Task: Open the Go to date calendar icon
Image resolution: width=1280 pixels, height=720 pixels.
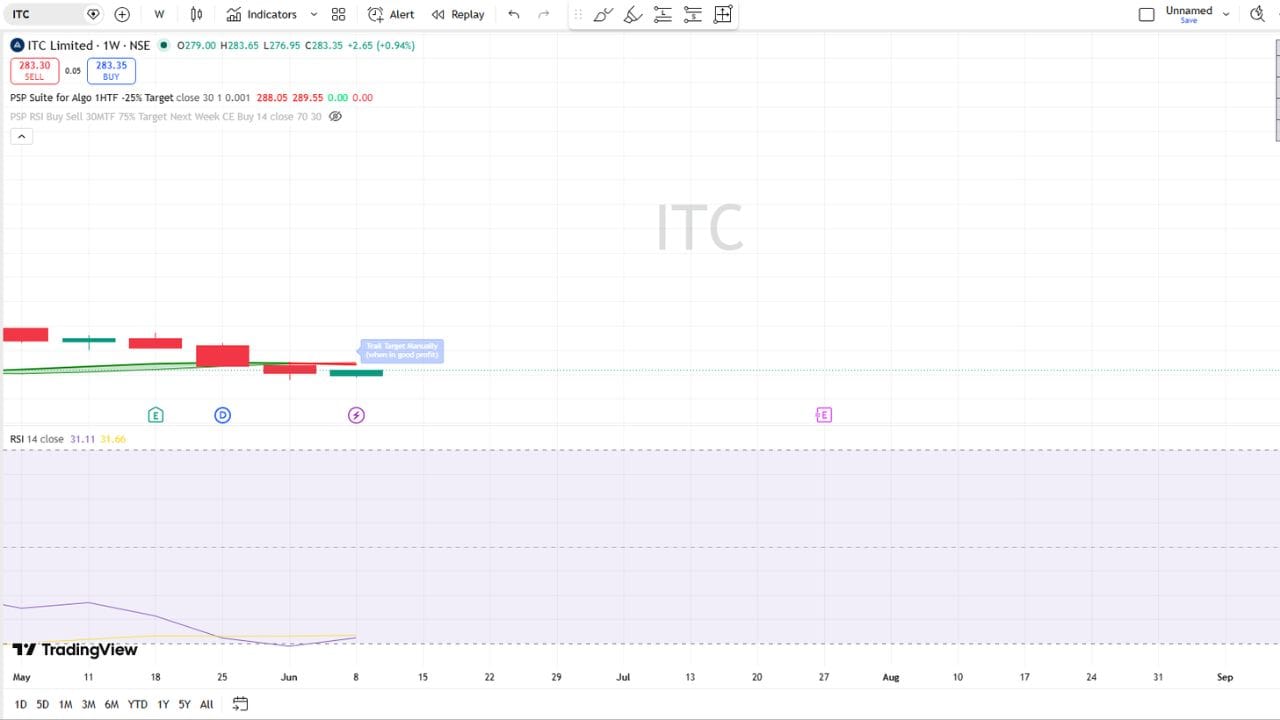Action: (240, 704)
